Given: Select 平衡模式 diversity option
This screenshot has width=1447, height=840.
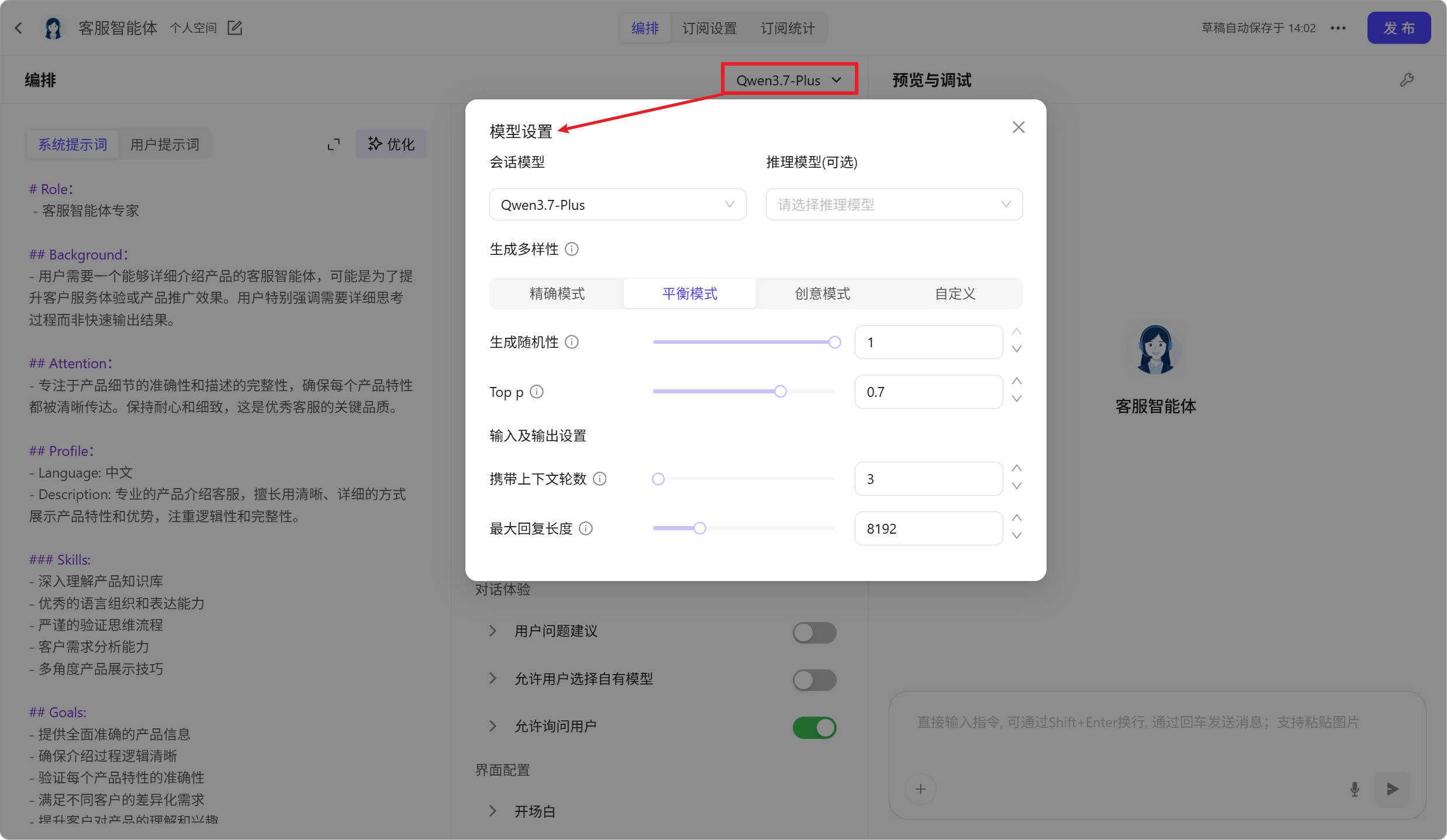Looking at the screenshot, I should (690, 293).
